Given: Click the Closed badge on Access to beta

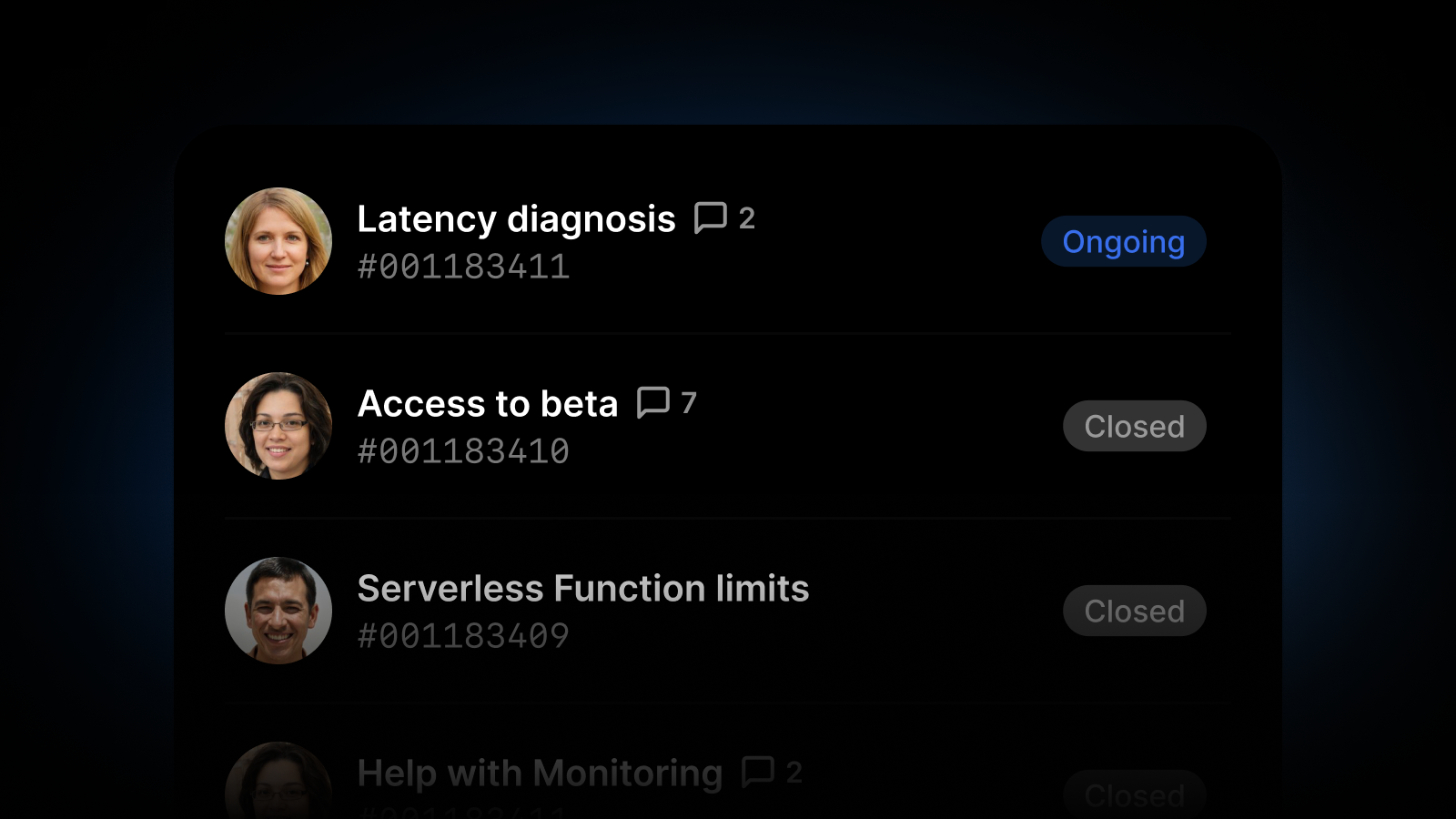Looking at the screenshot, I should tap(1134, 427).
